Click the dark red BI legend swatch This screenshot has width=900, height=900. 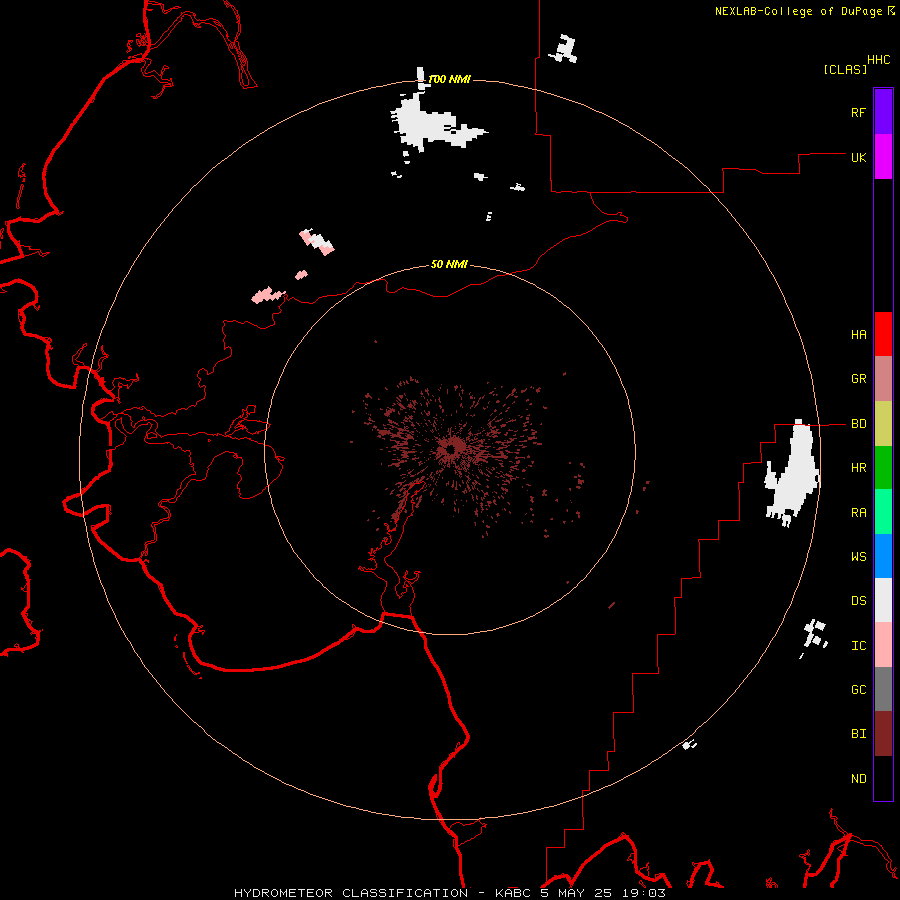pos(883,734)
